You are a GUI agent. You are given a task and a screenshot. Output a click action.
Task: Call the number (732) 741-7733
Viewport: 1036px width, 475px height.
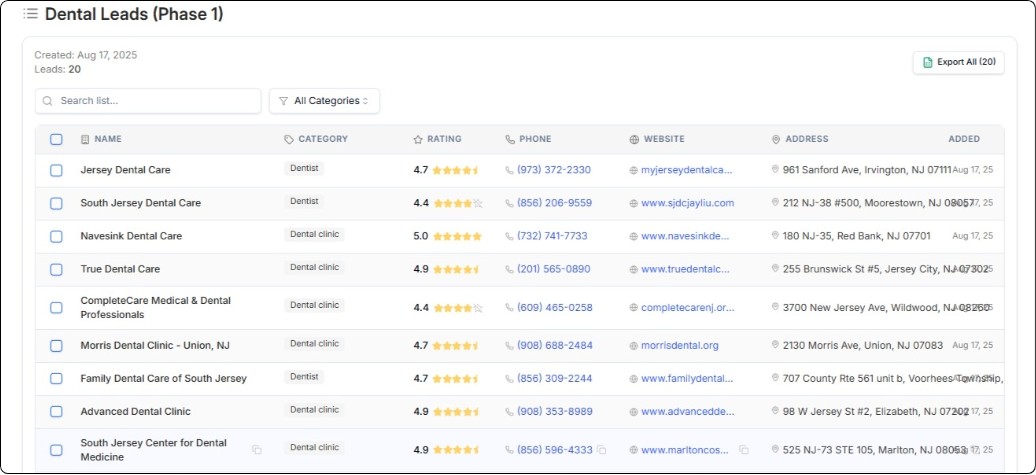click(x=552, y=237)
